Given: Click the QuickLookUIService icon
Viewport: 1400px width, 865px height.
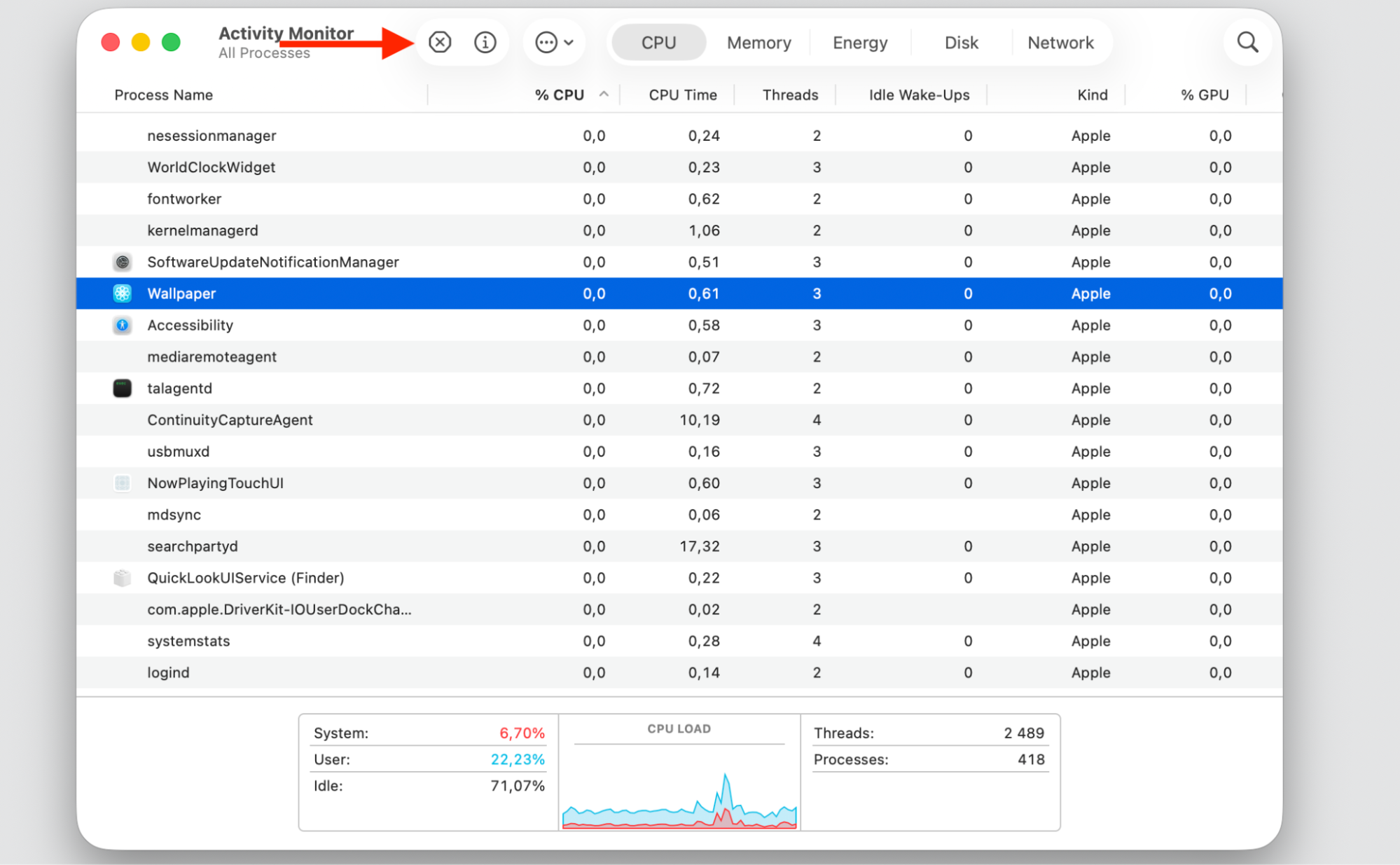Looking at the screenshot, I should point(123,578).
